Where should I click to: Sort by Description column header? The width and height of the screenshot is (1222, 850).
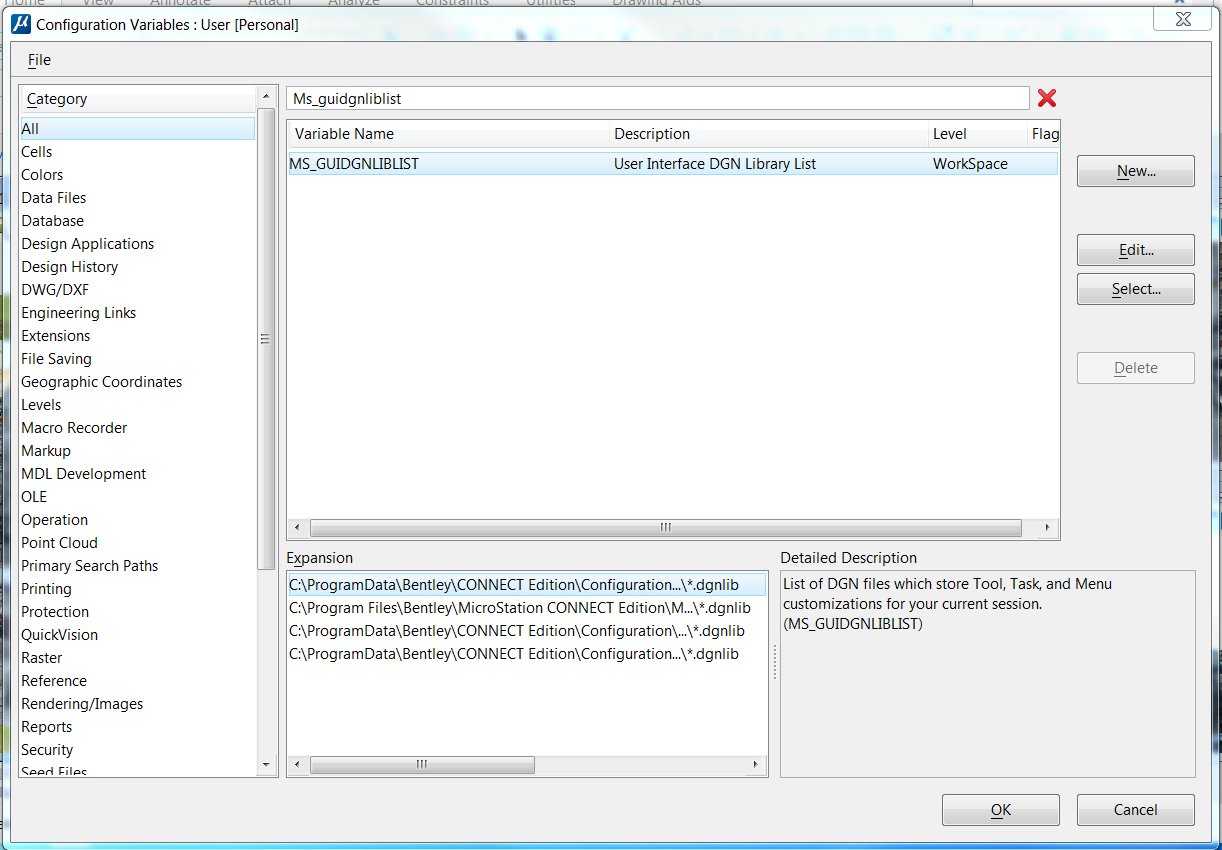(768, 134)
